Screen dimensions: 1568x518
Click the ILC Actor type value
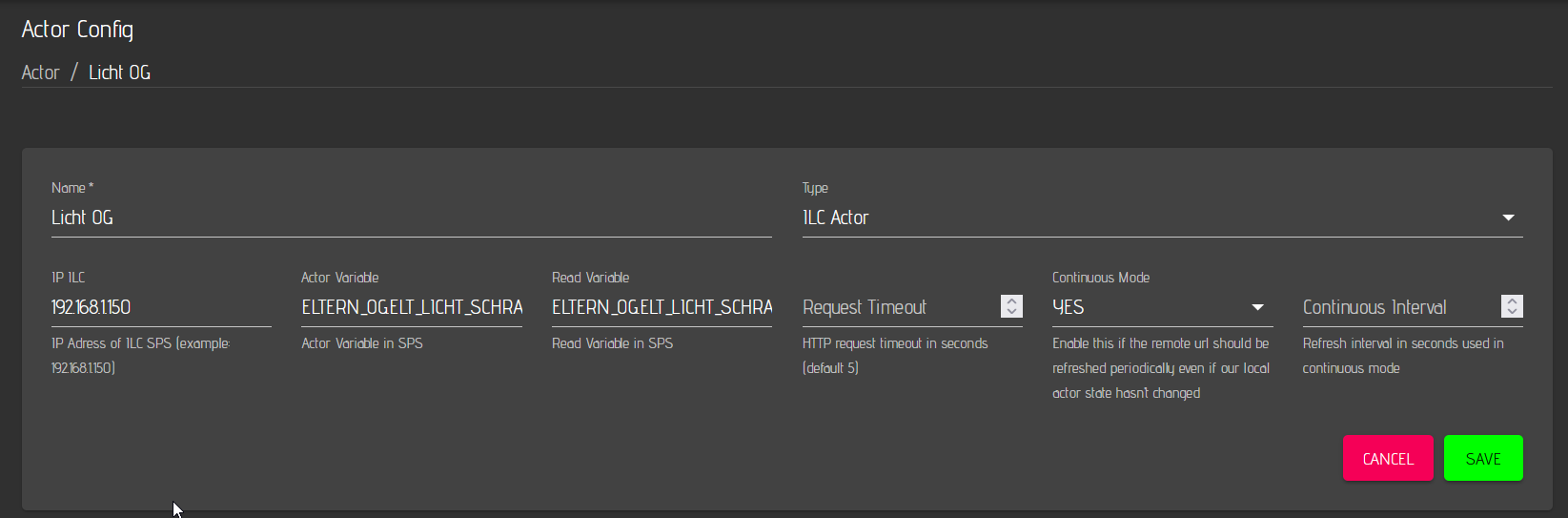(836, 218)
